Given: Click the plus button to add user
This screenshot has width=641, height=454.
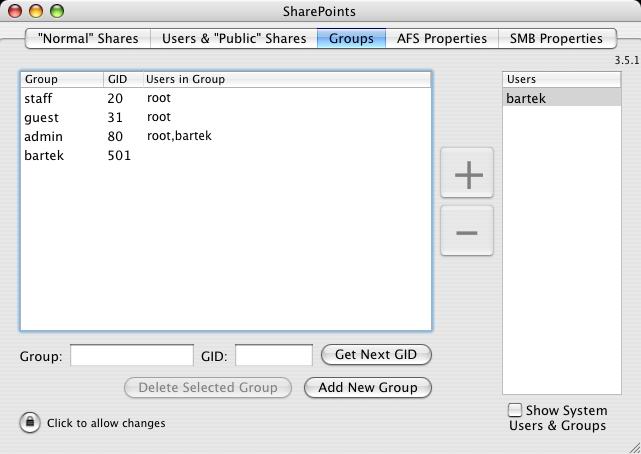Looking at the screenshot, I should coord(467,174).
